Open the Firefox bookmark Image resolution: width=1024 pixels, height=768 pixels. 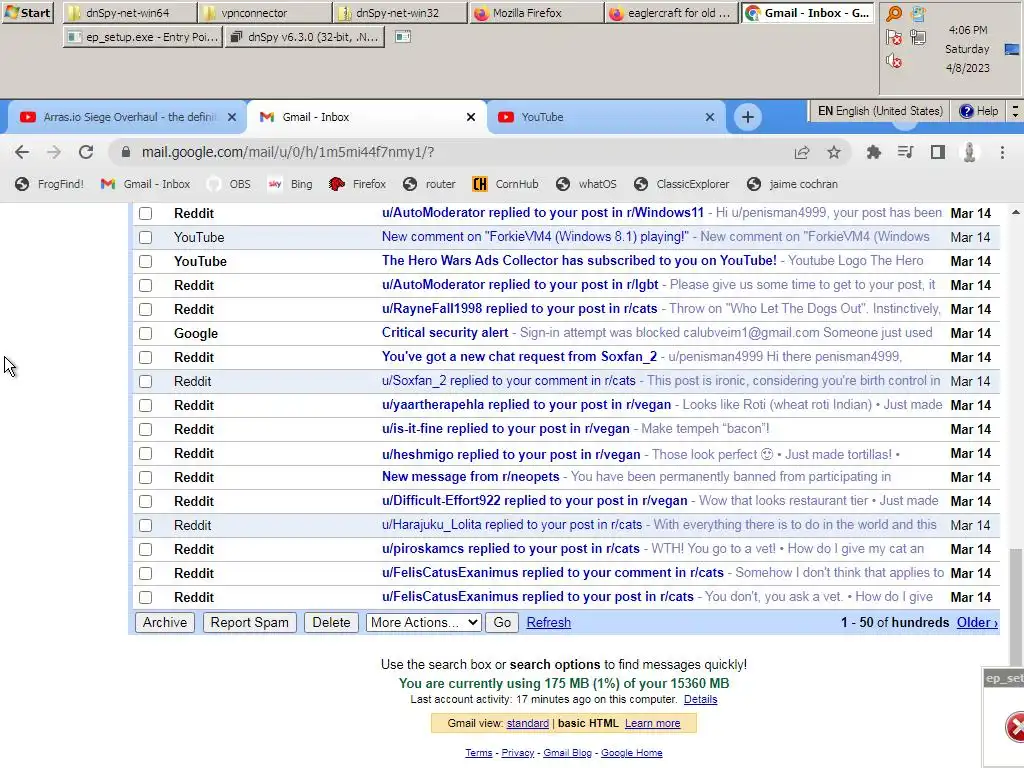coord(358,184)
